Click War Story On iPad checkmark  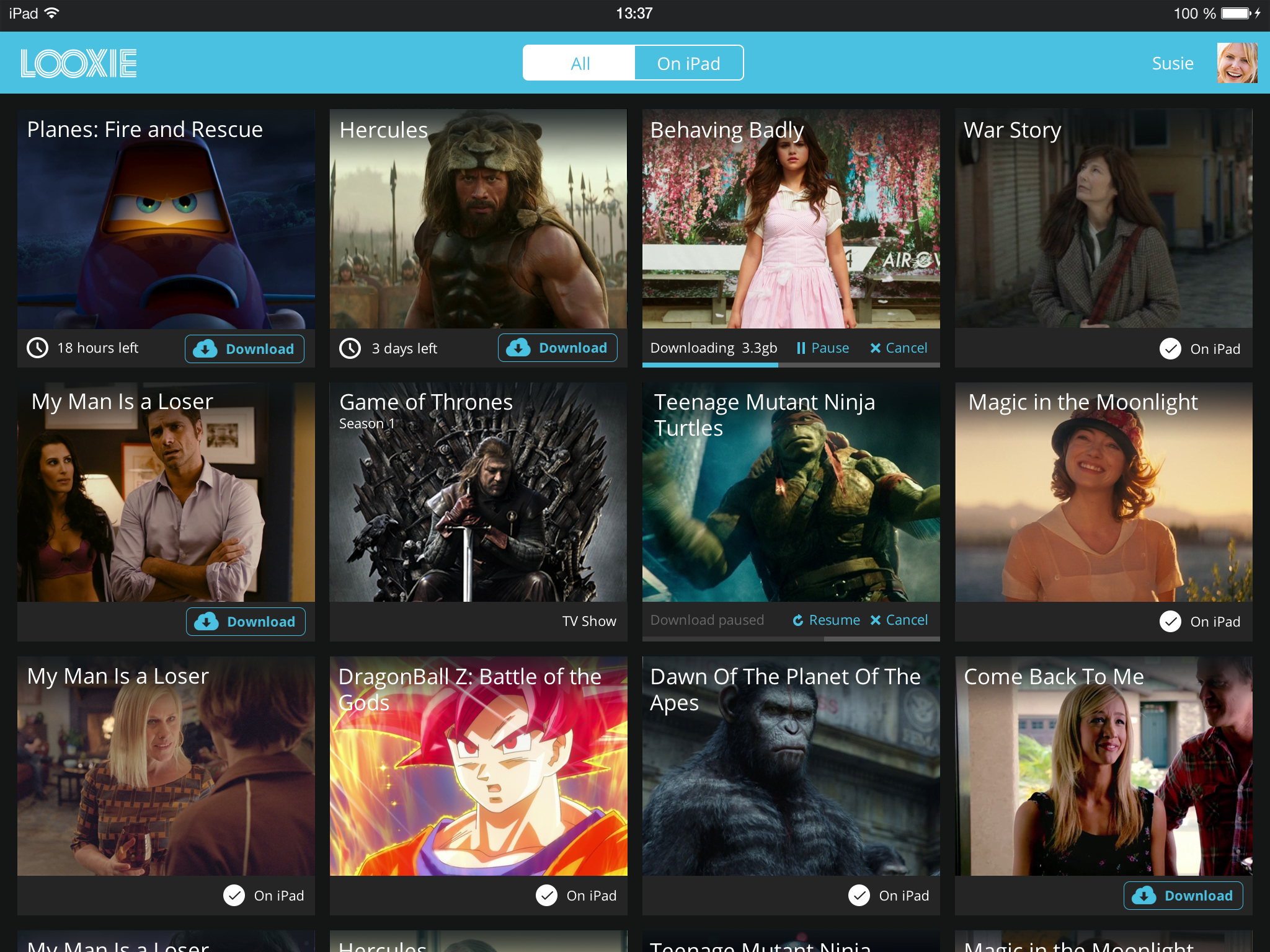(1170, 349)
